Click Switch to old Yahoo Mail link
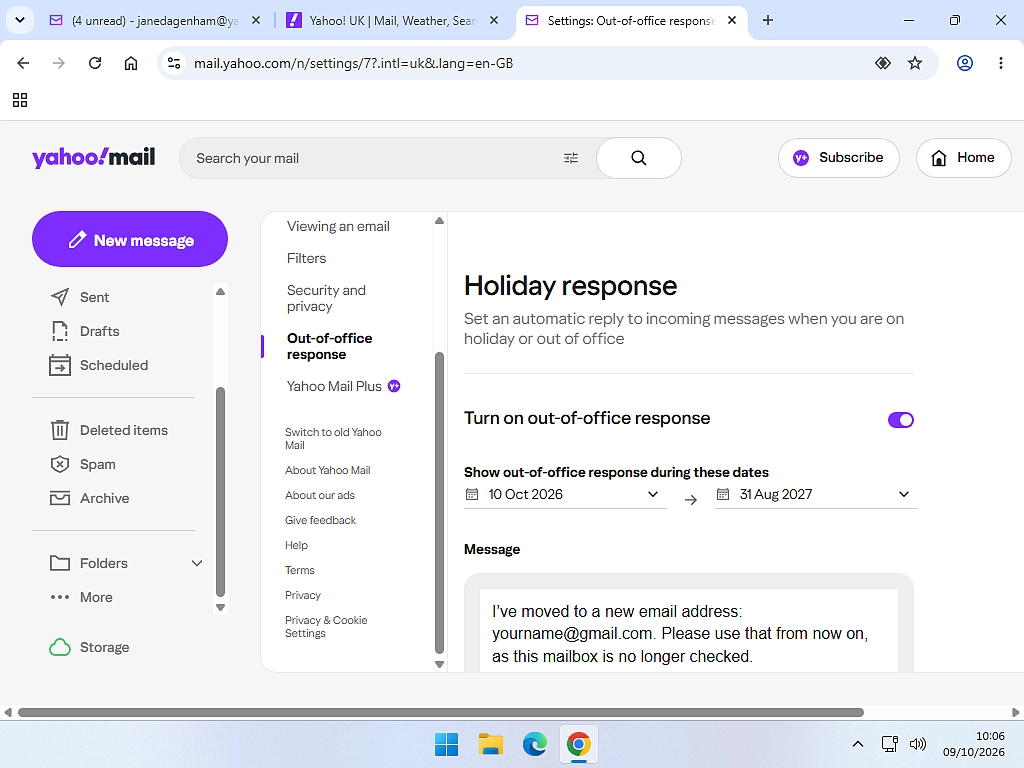Image resolution: width=1024 pixels, height=768 pixels. coord(333,439)
